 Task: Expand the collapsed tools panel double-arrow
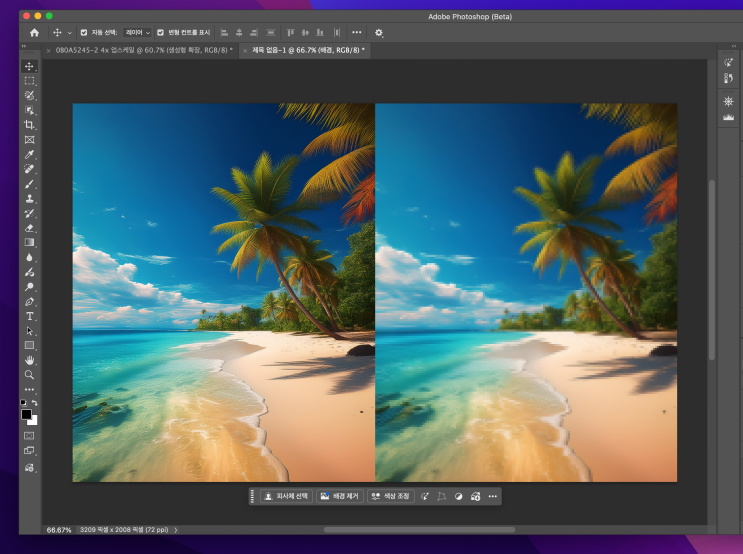[x=24, y=46]
